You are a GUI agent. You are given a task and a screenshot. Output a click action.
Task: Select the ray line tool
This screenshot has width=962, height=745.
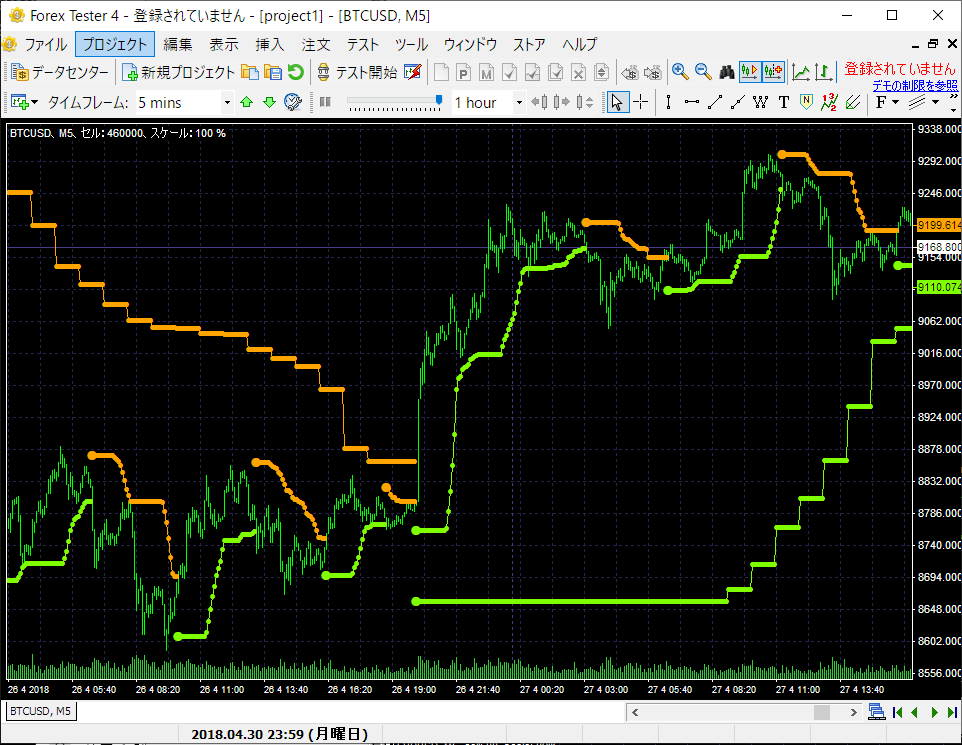[x=737, y=102]
